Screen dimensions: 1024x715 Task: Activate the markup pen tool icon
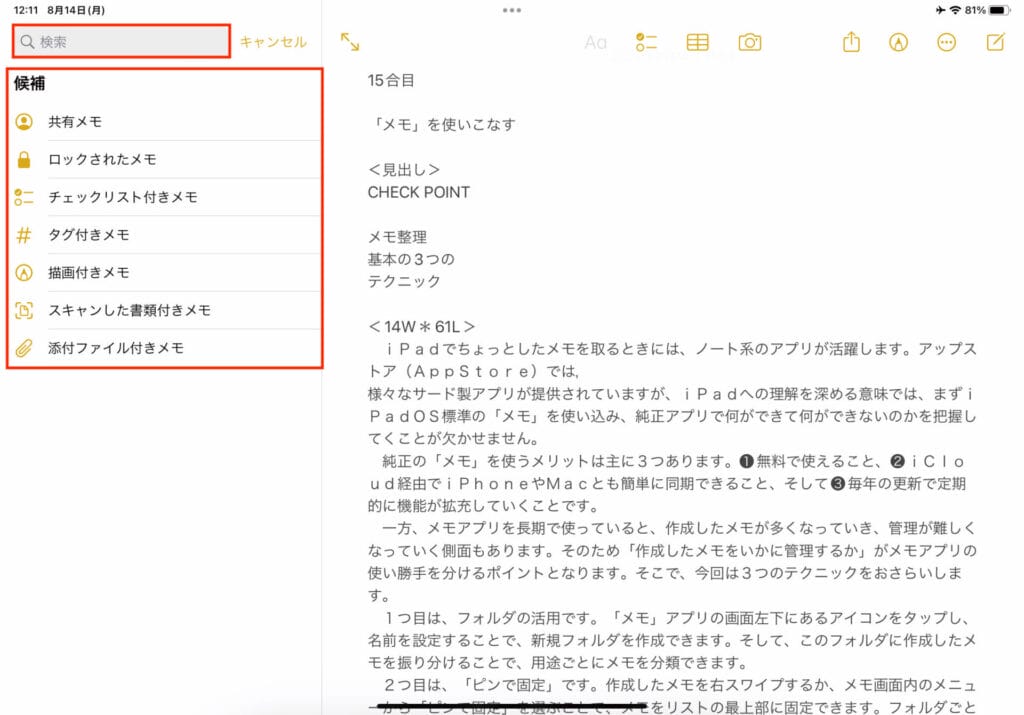898,42
